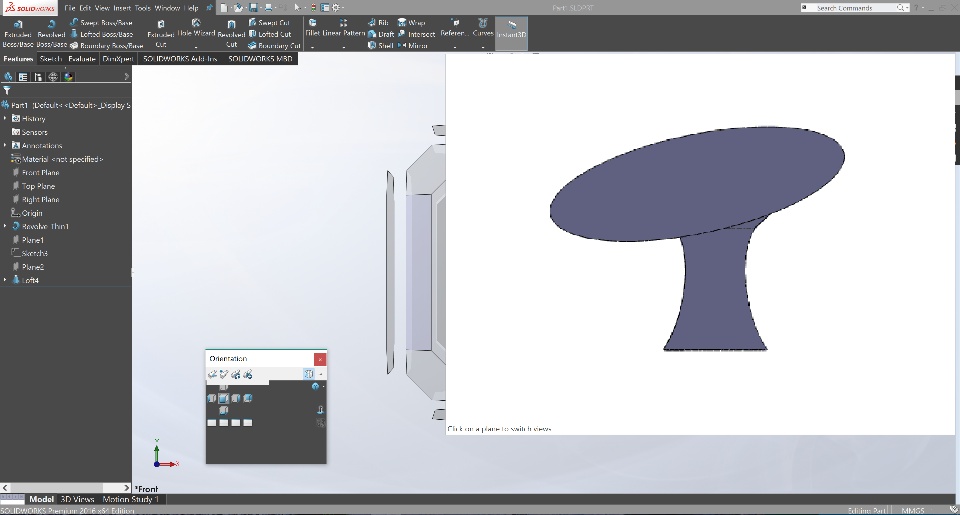Click the Options gear icon
960x515 pixels.
click(336, 8)
